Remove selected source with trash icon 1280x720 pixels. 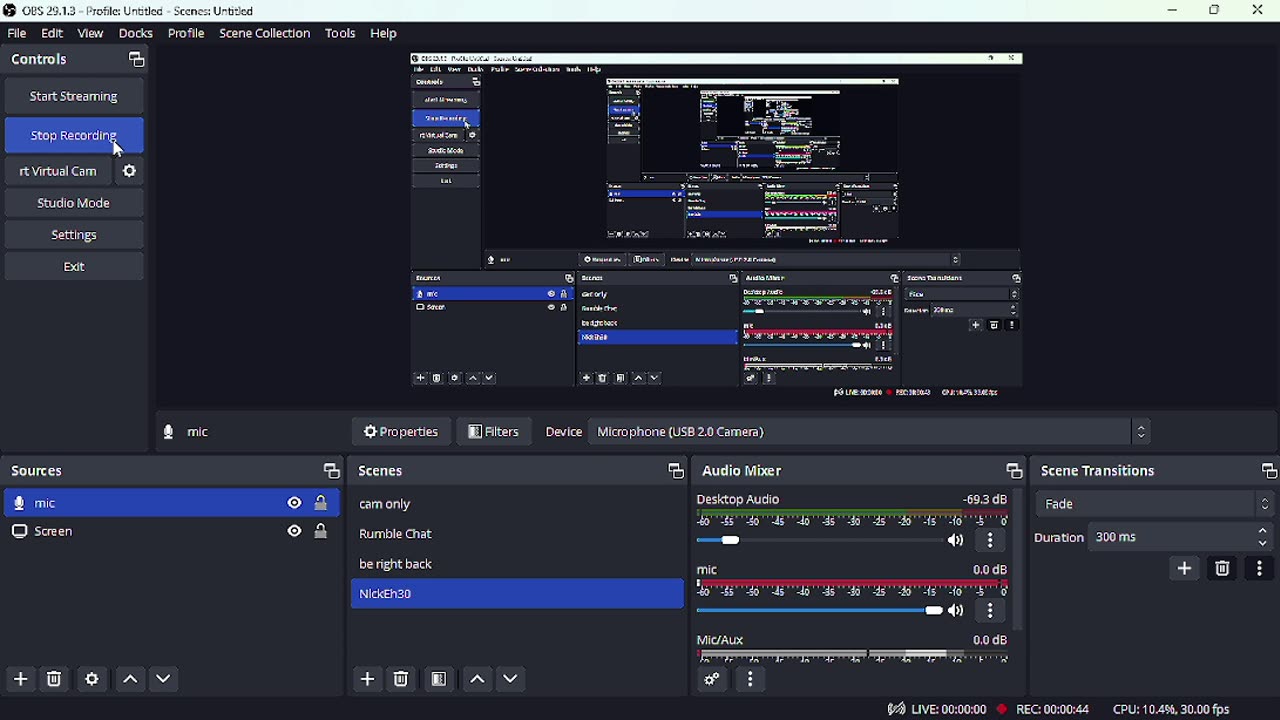[55, 680]
